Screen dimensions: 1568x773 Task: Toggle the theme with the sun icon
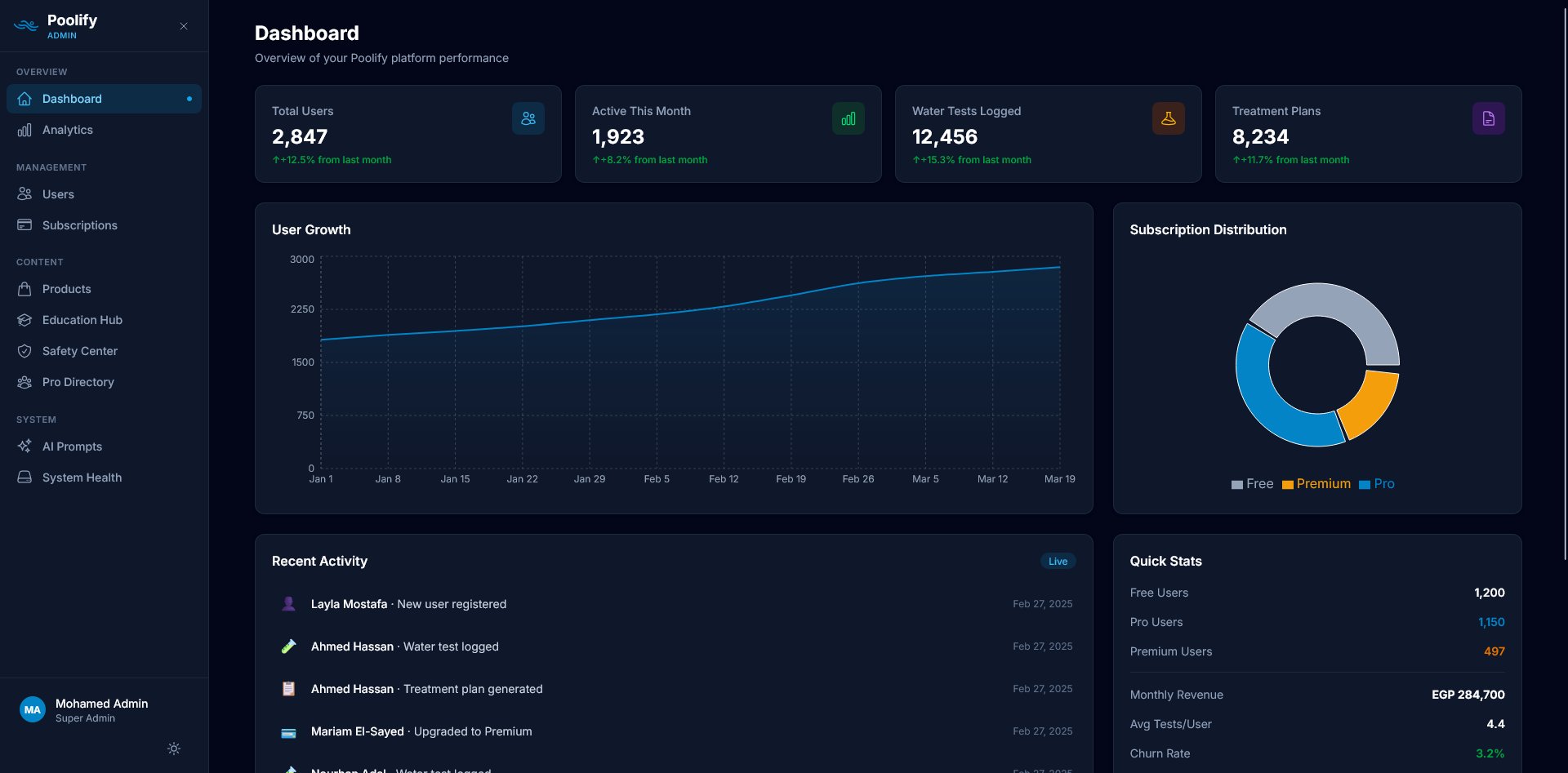tap(173, 749)
